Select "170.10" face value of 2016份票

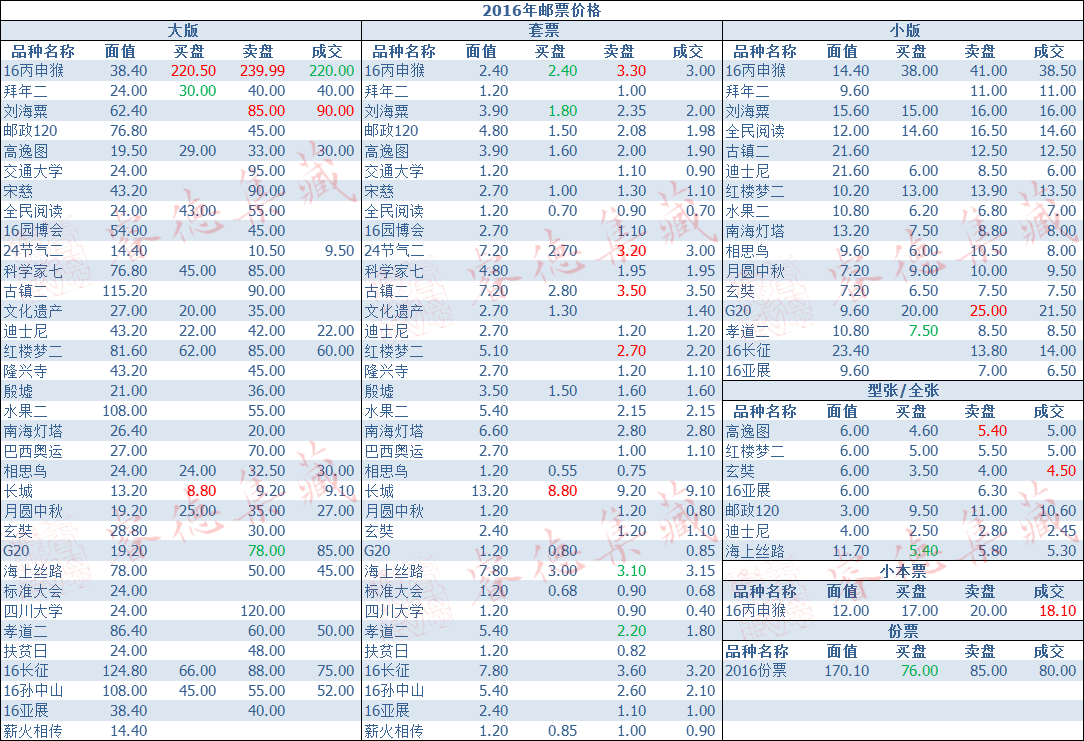tap(847, 670)
